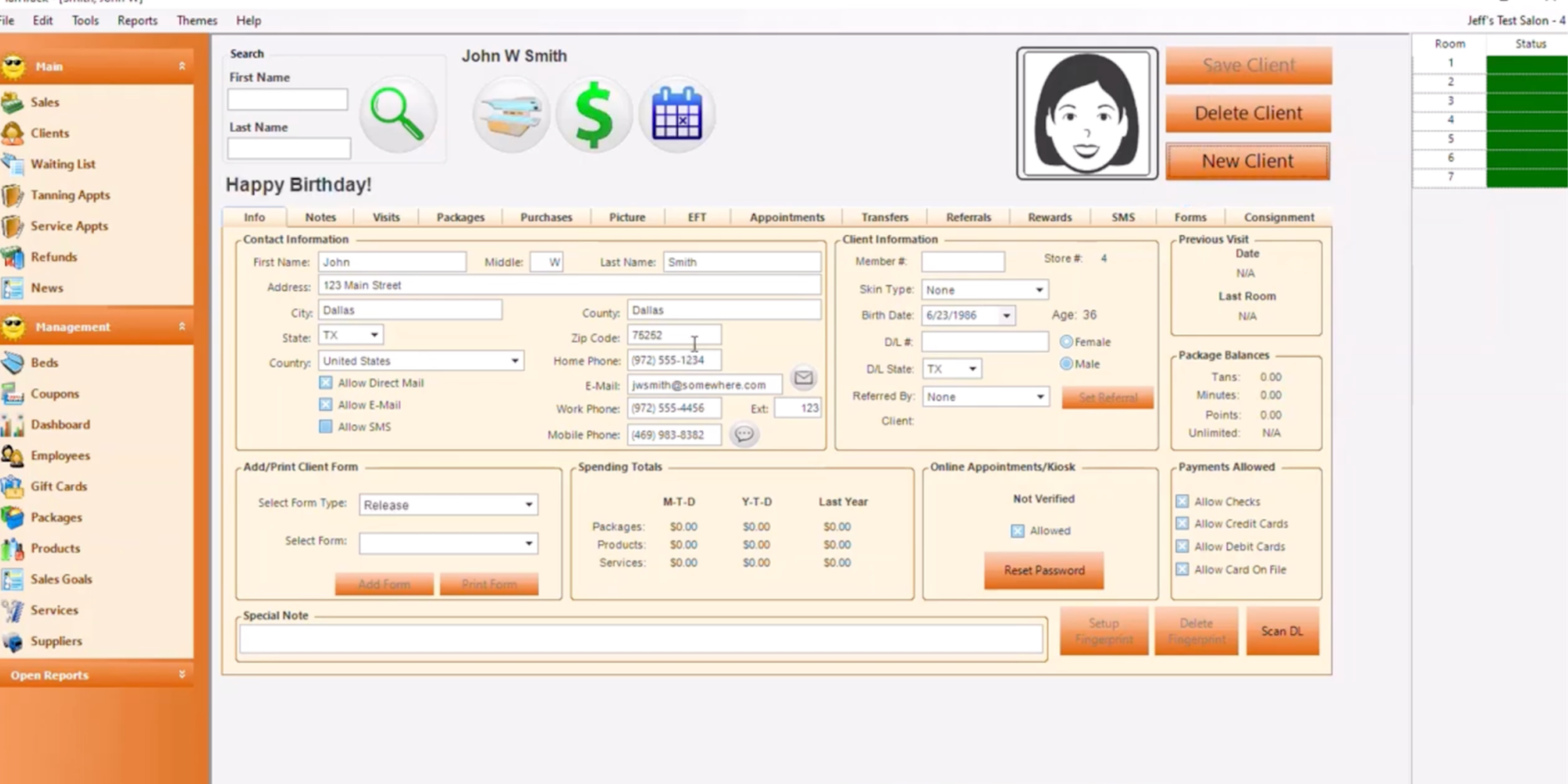Open the Reports menu

point(136,20)
